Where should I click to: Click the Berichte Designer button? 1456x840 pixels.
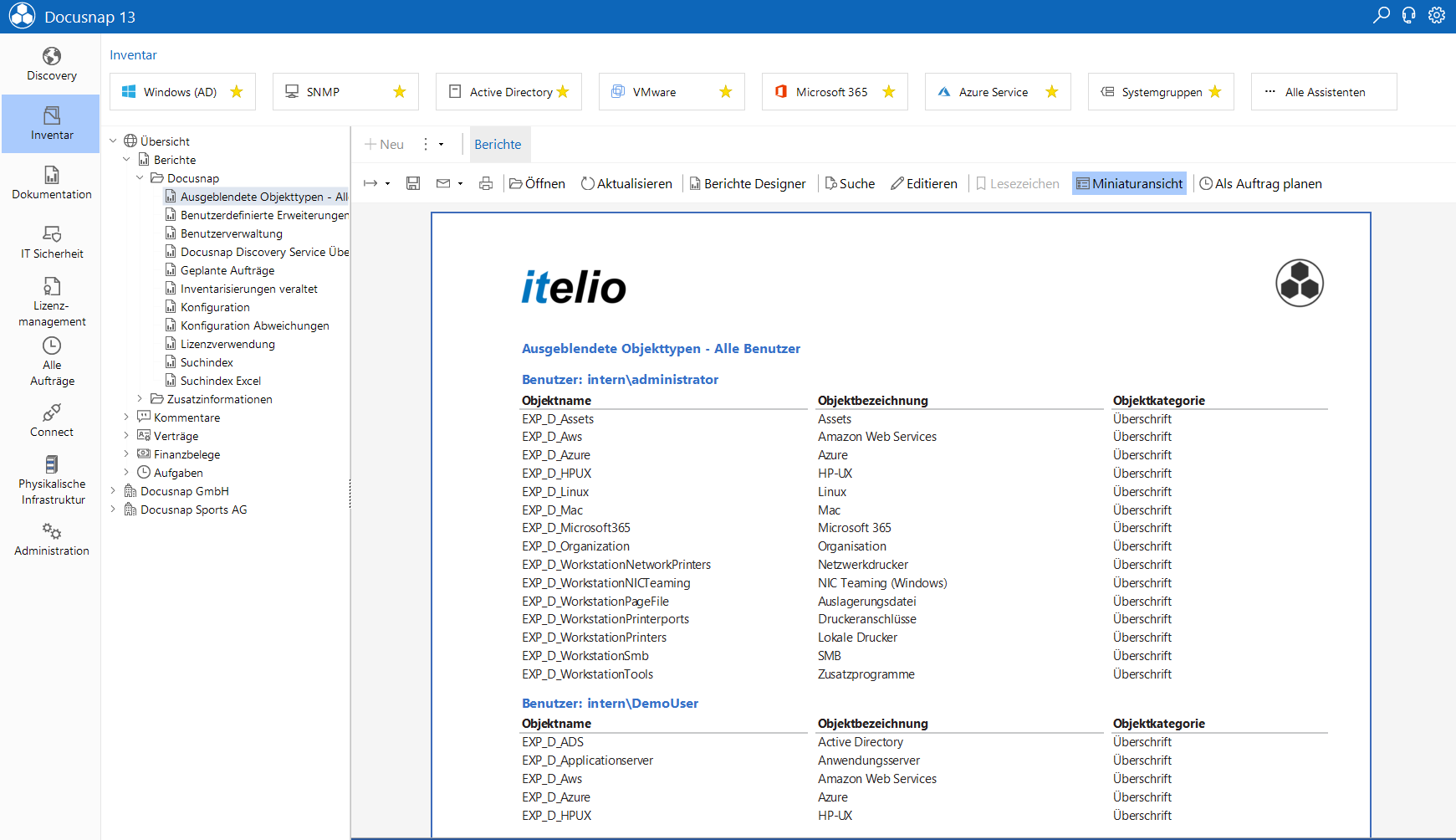point(747,183)
